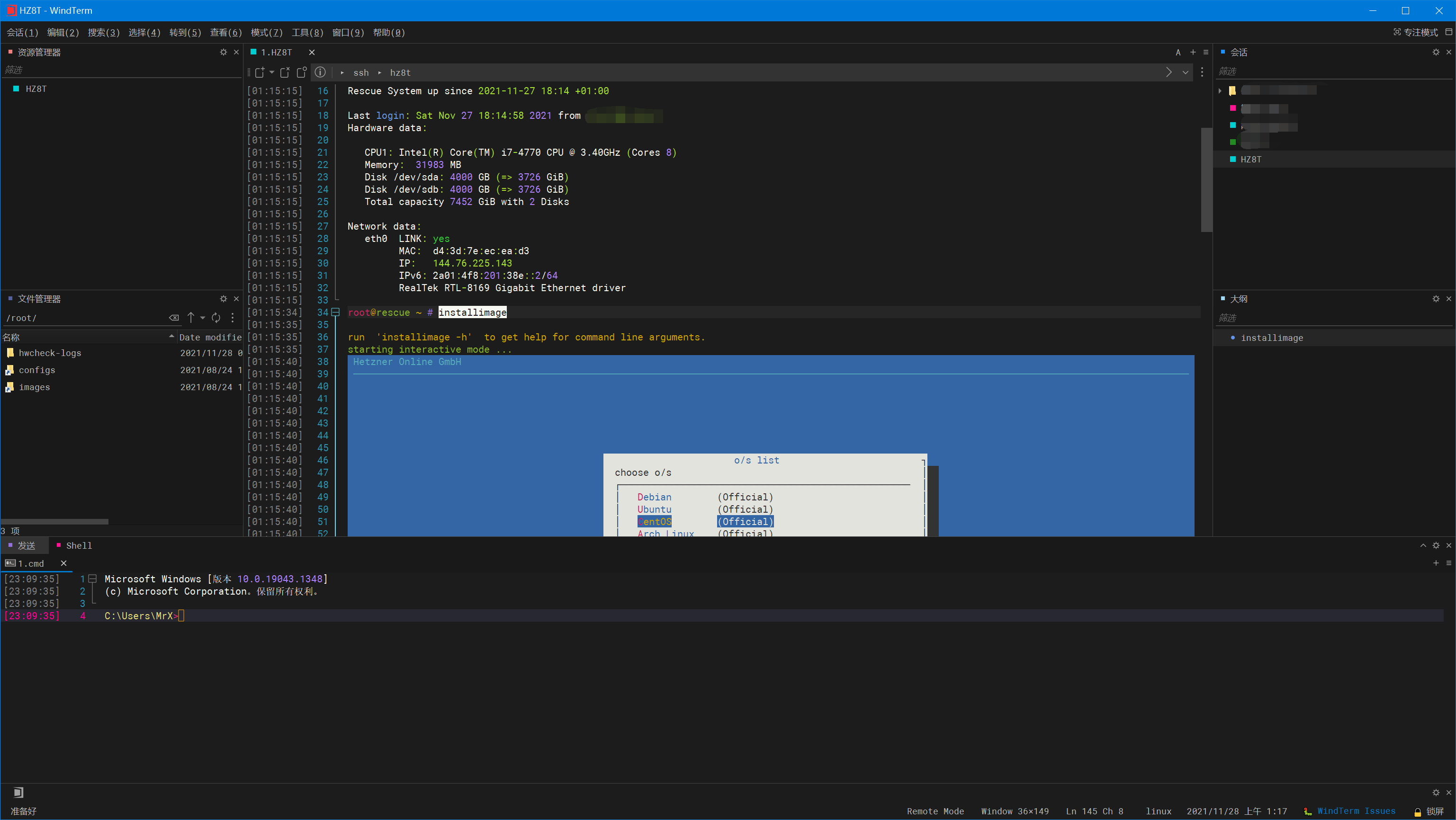Toggle 专注模式 focus mode

[1415, 32]
